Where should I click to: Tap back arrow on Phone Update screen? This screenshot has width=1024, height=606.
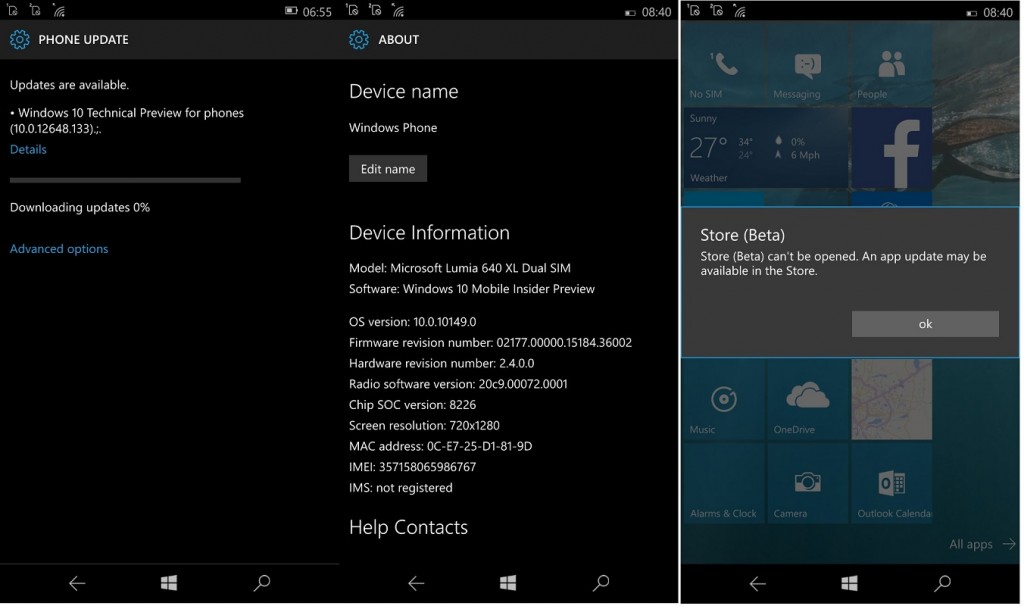point(77,583)
